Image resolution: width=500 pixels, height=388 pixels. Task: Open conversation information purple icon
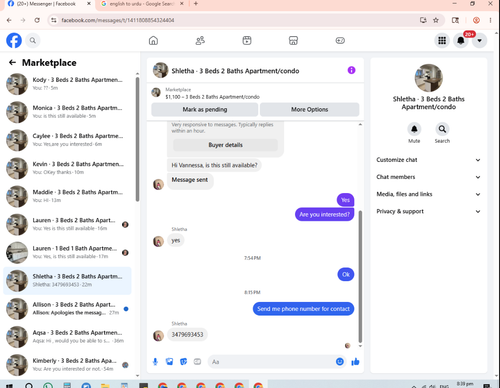tap(351, 70)
